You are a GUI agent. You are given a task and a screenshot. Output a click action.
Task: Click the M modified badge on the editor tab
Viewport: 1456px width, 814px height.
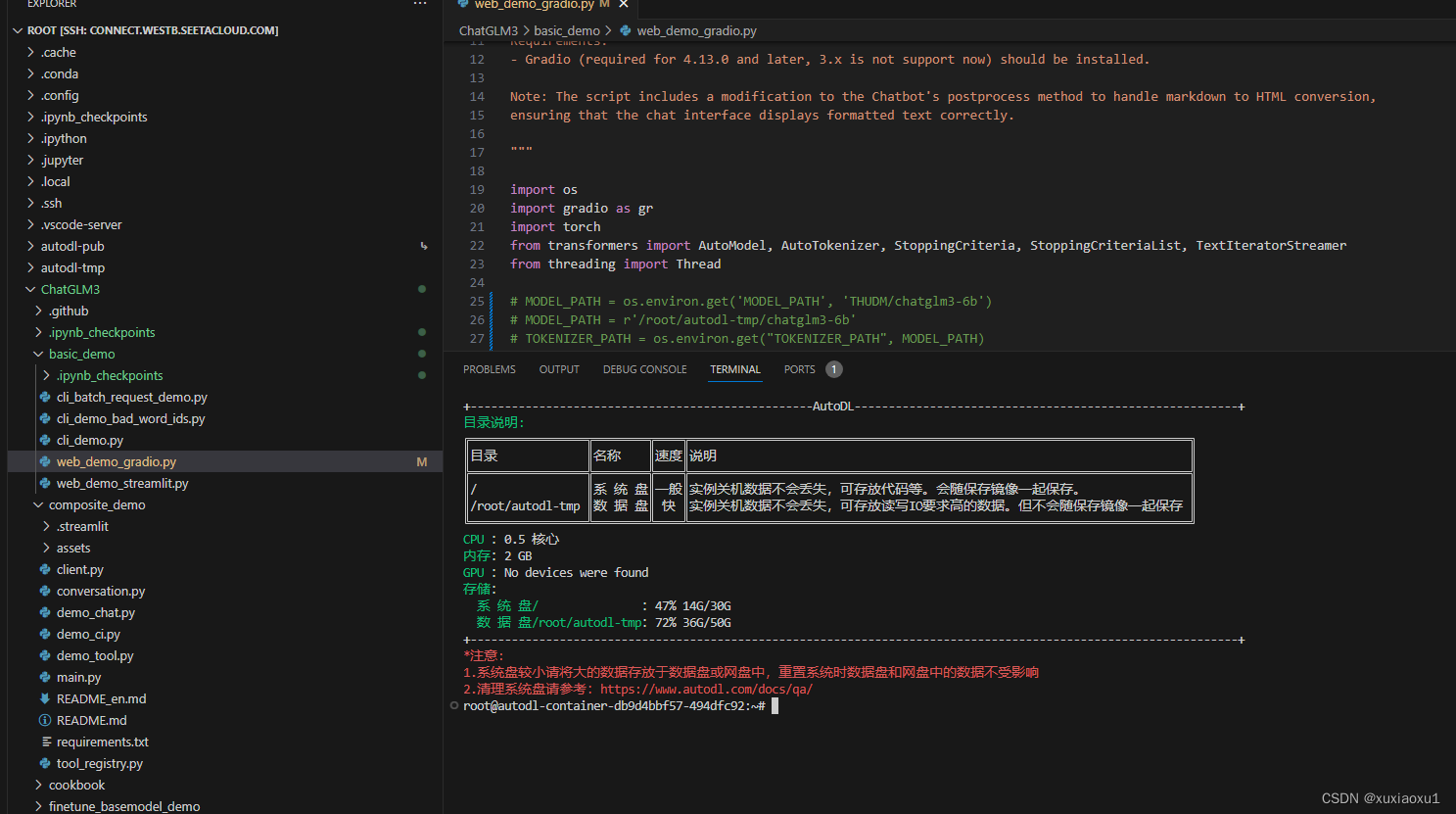coord(603,4)
